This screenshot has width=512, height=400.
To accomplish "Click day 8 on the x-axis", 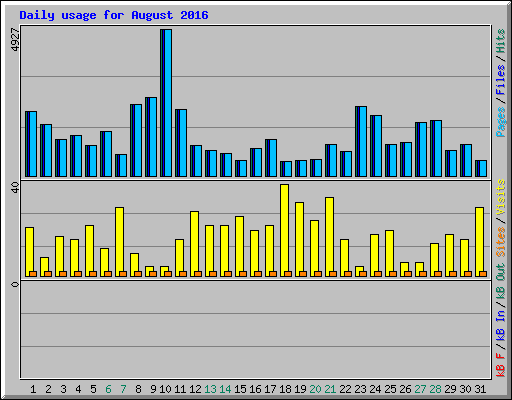I will click(x=138, y=389).
